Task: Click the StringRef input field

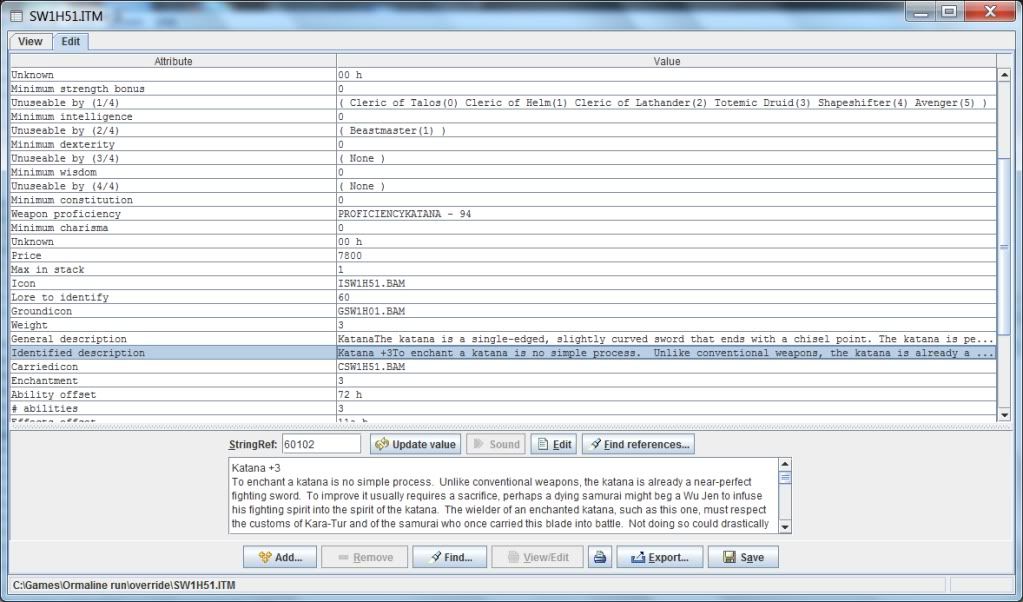Action: (x=320, y=444)
